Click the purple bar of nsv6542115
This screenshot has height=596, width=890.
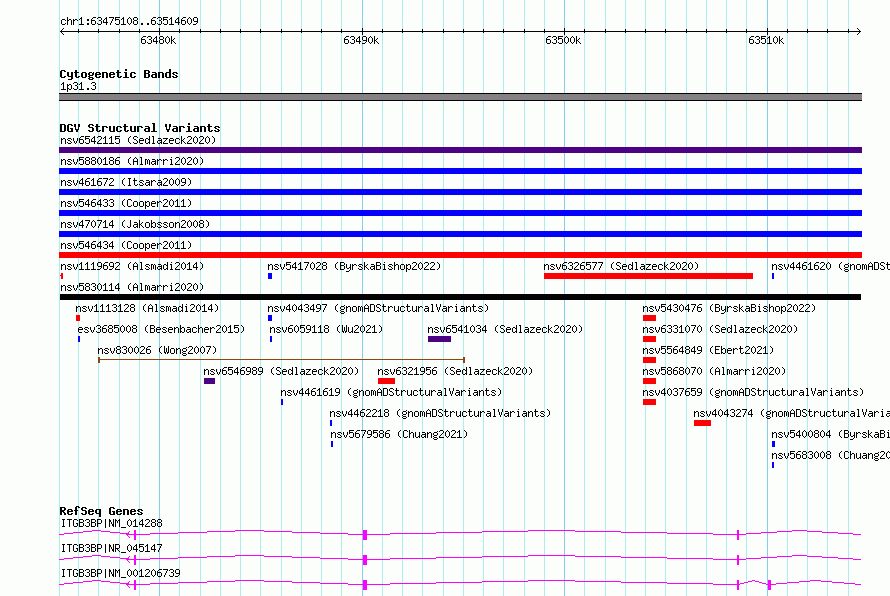460,150
